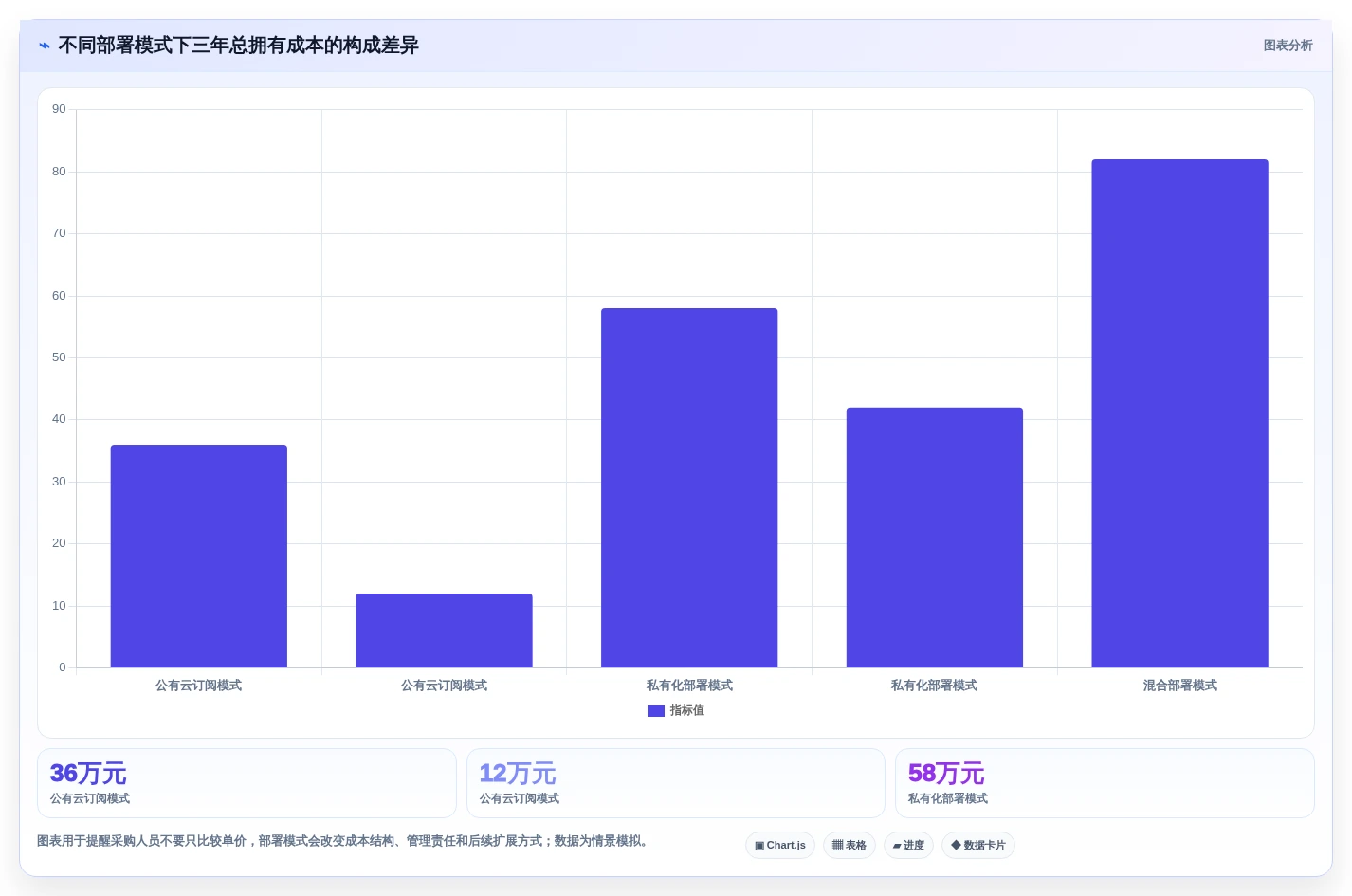Click the footnote text about 采购人员
Viewport: 1352px width, 896px height.
point(345,841)
